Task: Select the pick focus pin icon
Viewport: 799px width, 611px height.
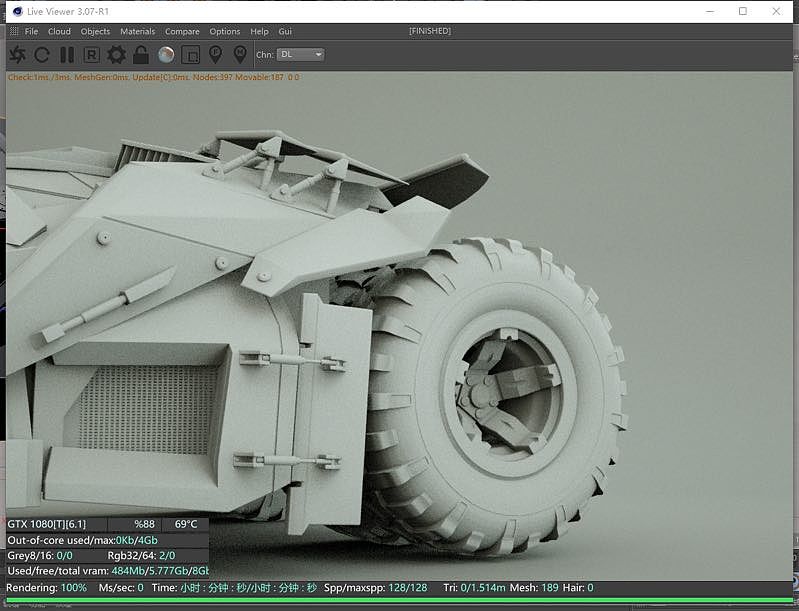Action: pyautogui.click(x=215, y=54)
